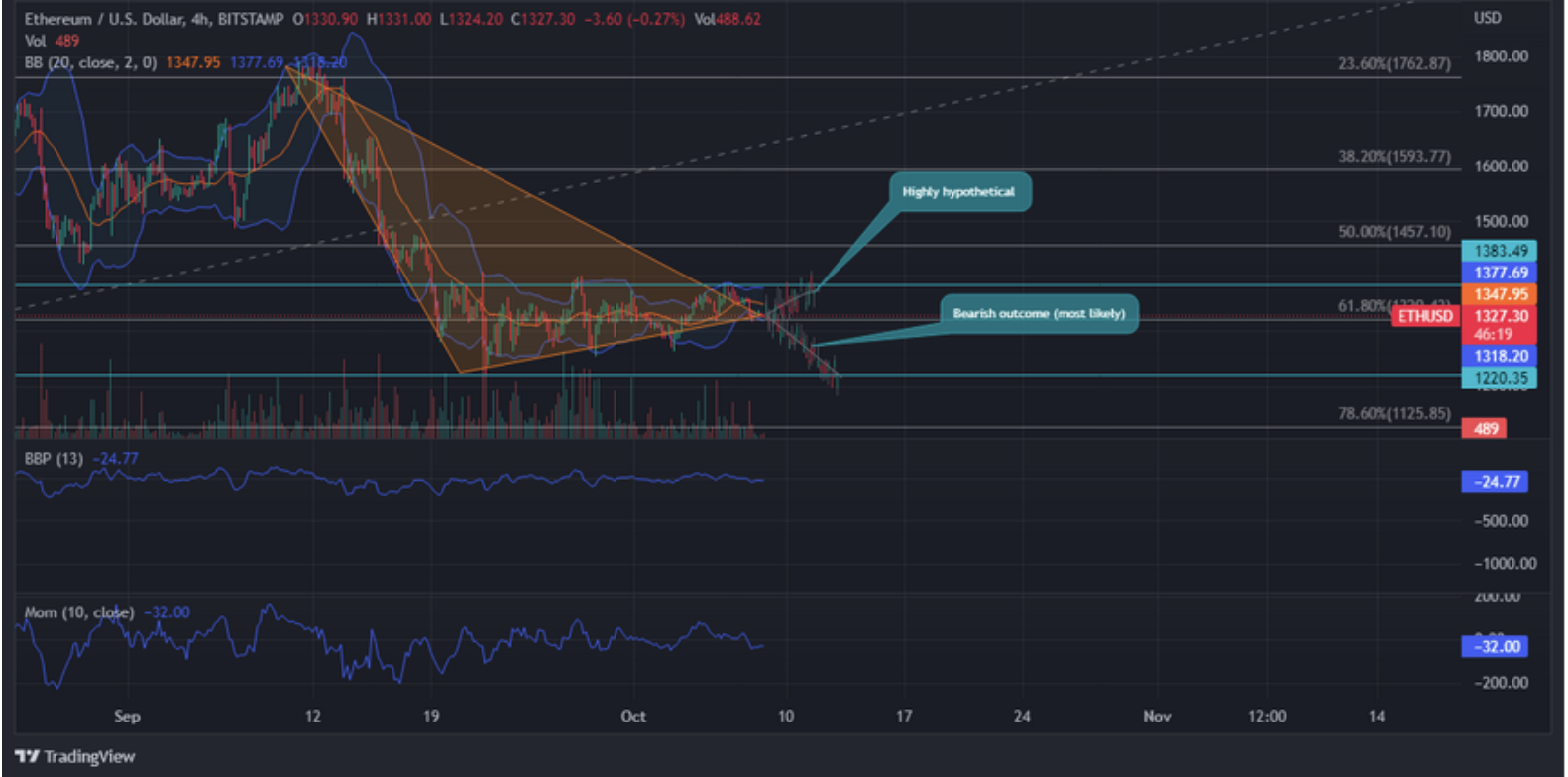
Task: Click the Oct marker on time axis
Action: click(633, 716)
